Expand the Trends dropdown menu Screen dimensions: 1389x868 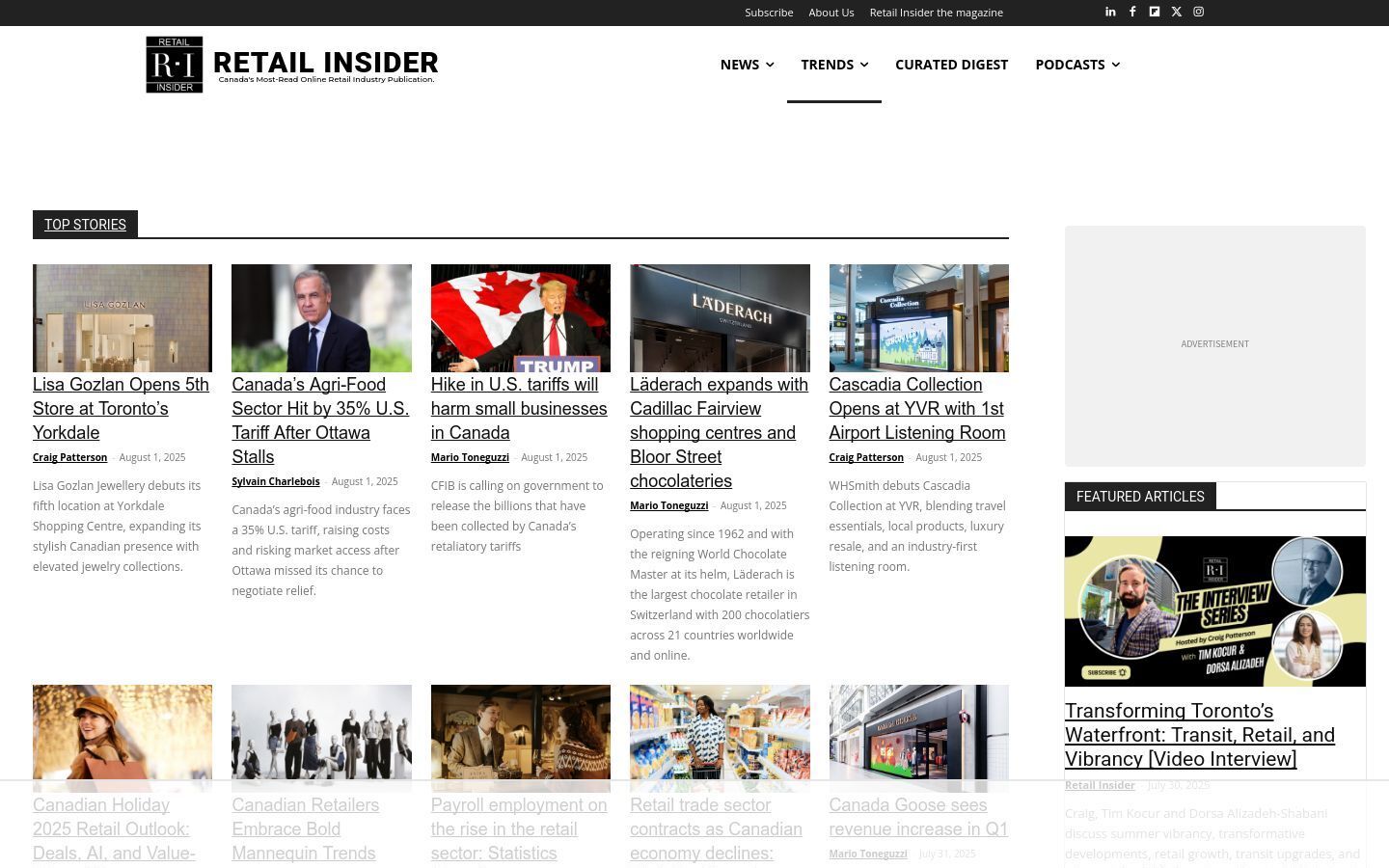(834, 65)
